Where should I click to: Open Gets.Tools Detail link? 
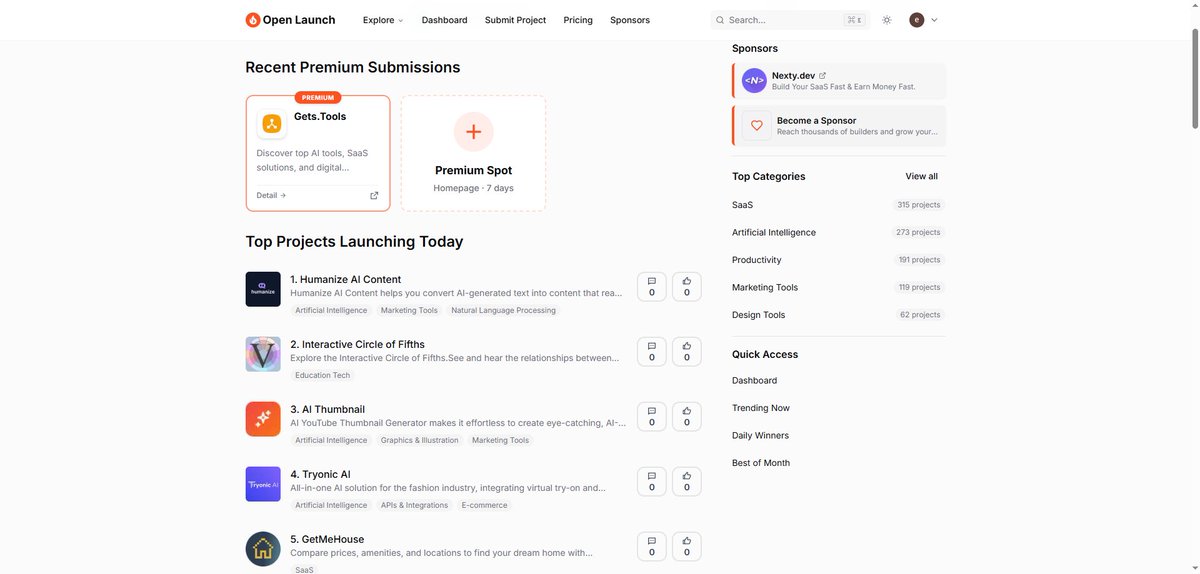[271, 195]
